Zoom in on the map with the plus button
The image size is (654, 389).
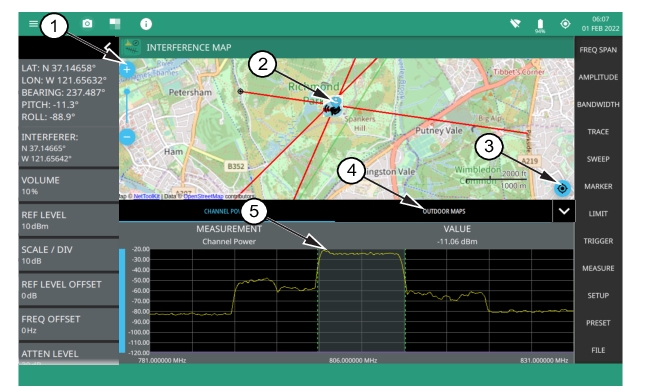coord(127,70)
